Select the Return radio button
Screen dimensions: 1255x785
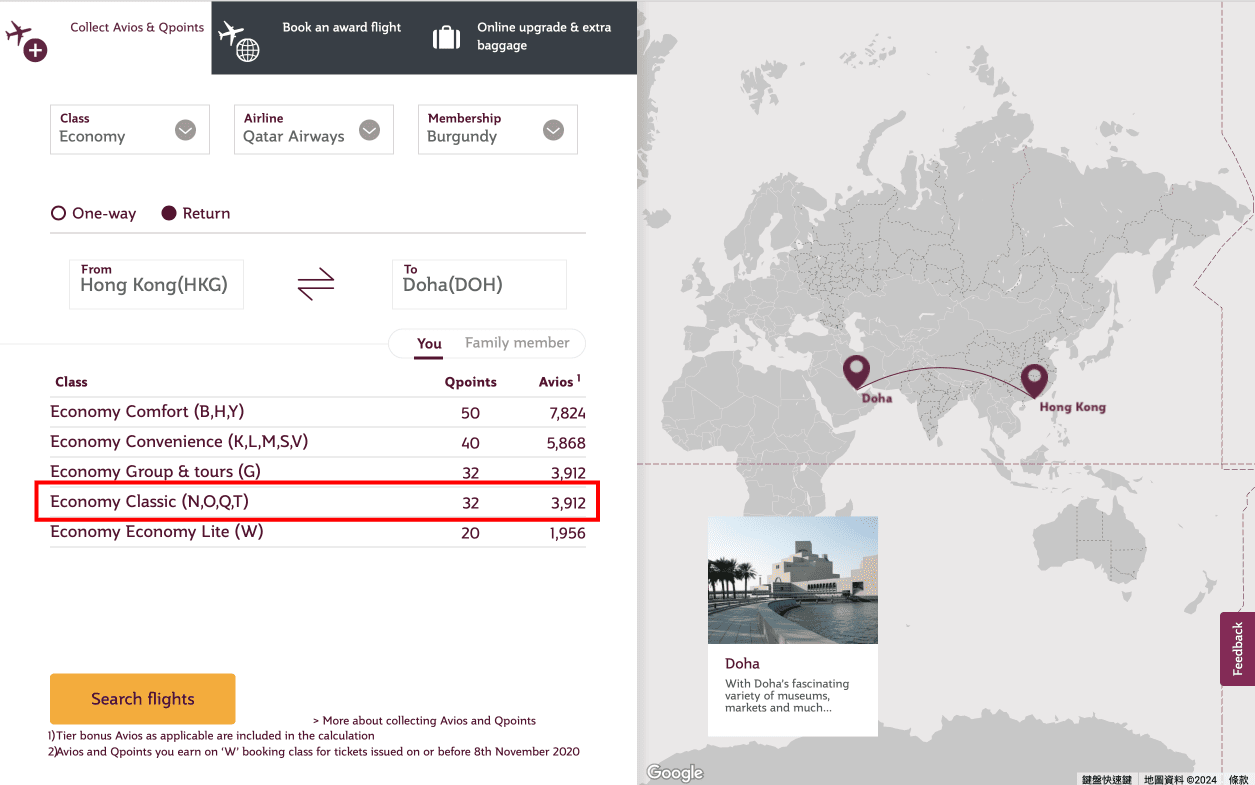[x=169, y=213]
